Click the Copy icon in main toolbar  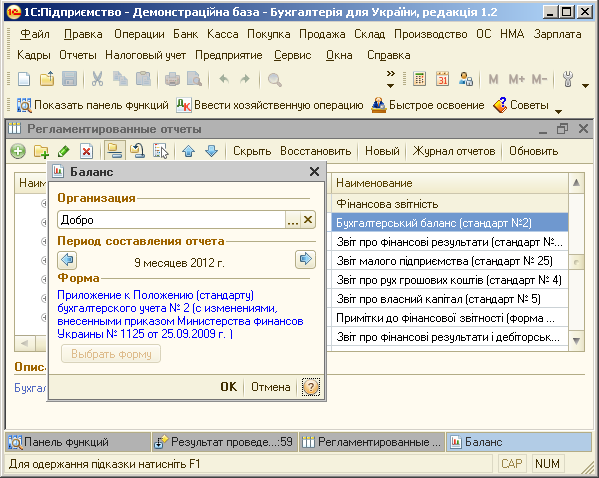coord(120,79)
